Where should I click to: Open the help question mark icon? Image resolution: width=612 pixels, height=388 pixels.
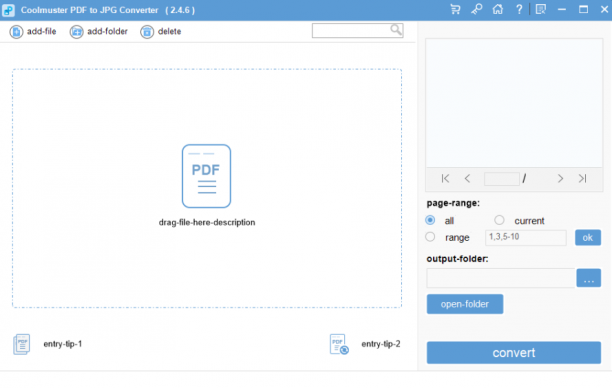[x=519, y=9]
